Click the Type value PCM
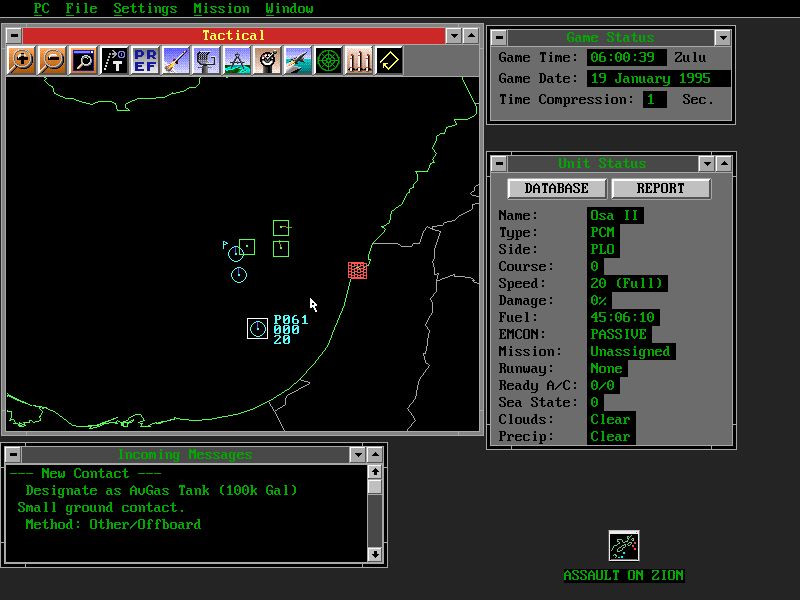 coord(603,232)
